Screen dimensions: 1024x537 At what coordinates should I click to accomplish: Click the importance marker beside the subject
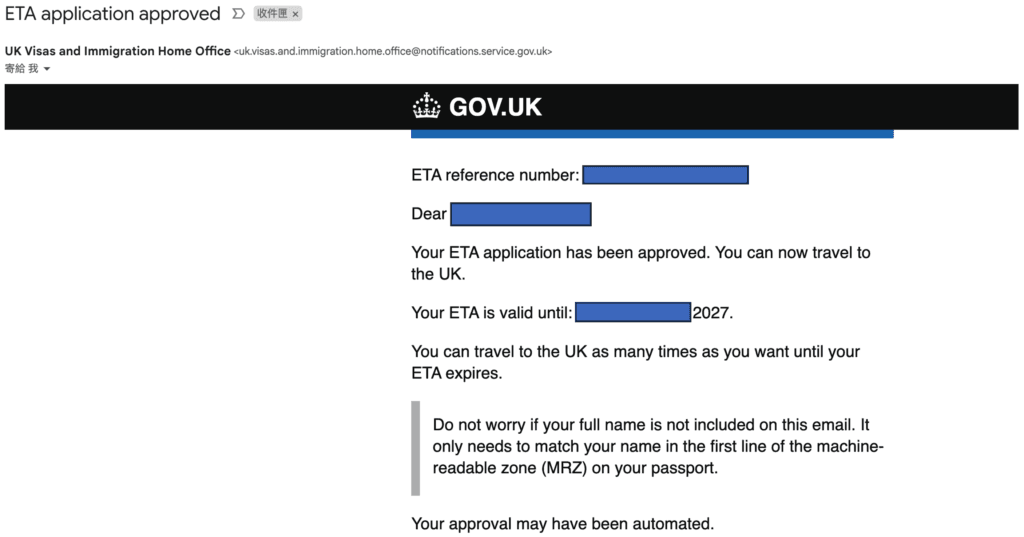[x=237, y=14]
